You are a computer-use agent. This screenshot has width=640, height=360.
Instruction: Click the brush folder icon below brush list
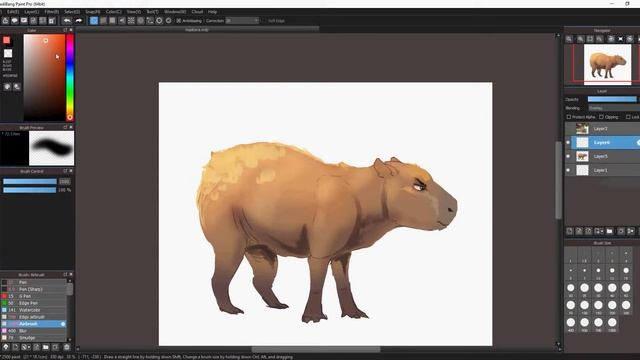46,347
